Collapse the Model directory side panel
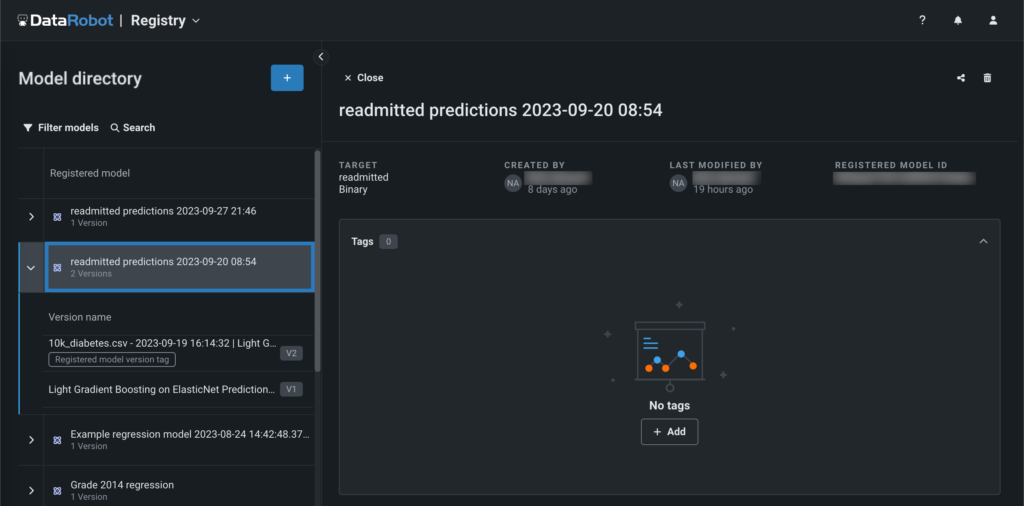The image size is (1024, 506). click(x=321, y=57)
